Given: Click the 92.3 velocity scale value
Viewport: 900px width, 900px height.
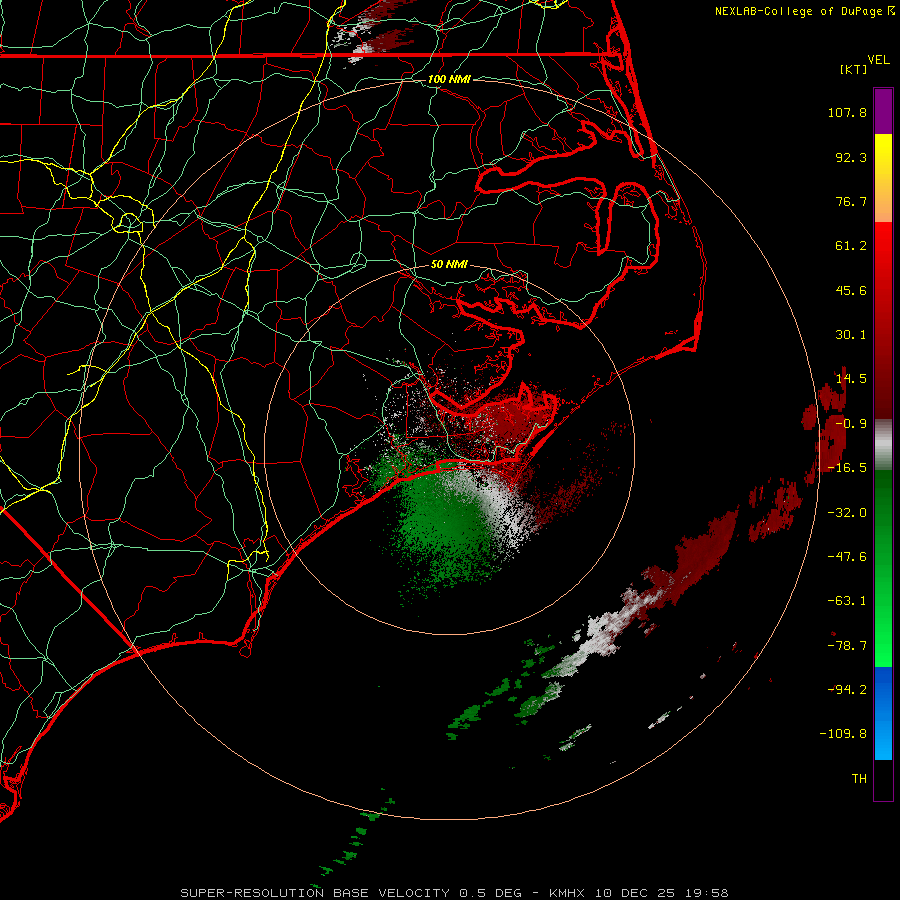Looking at the screenshot, I should [x=851, y=157].
